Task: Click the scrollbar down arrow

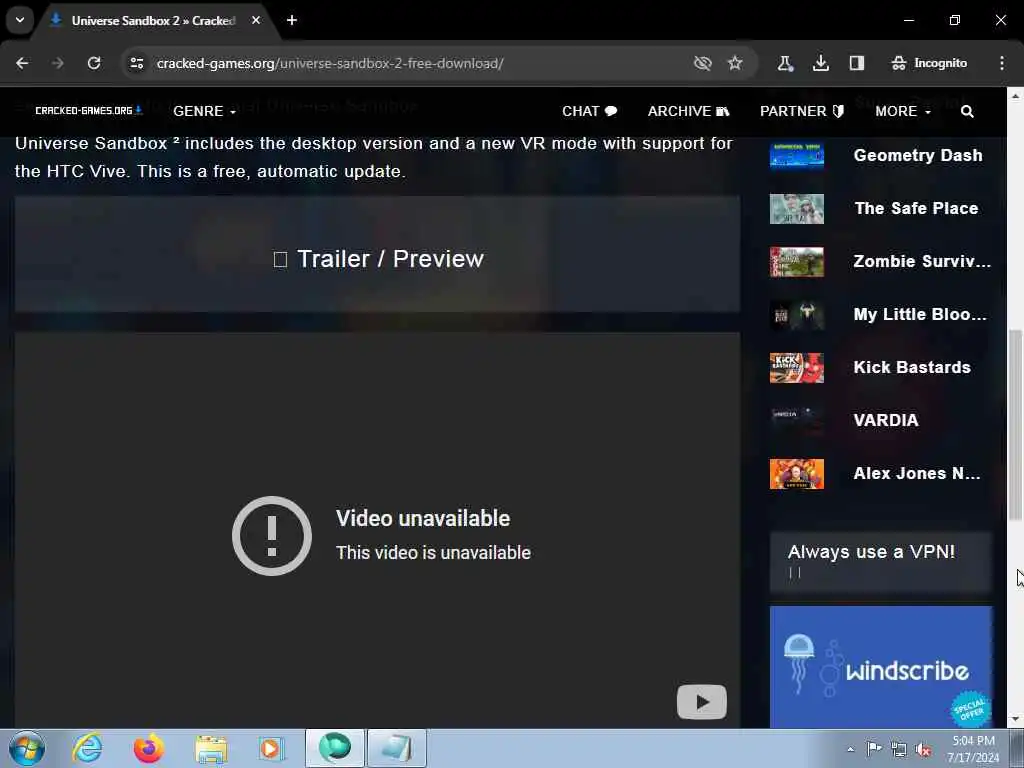Action: [x=1016, y=720]
